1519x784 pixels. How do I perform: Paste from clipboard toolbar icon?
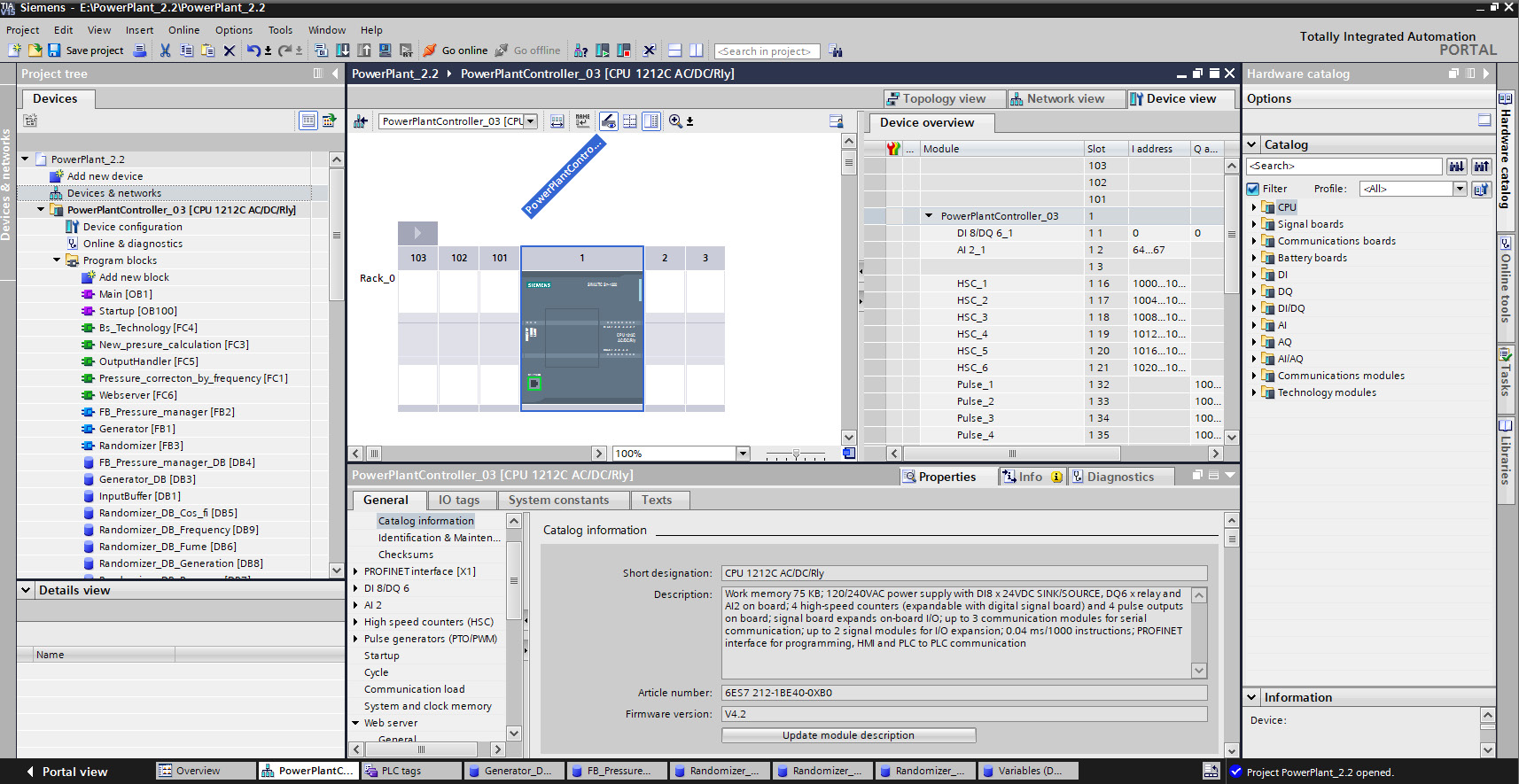coord(207,50)
